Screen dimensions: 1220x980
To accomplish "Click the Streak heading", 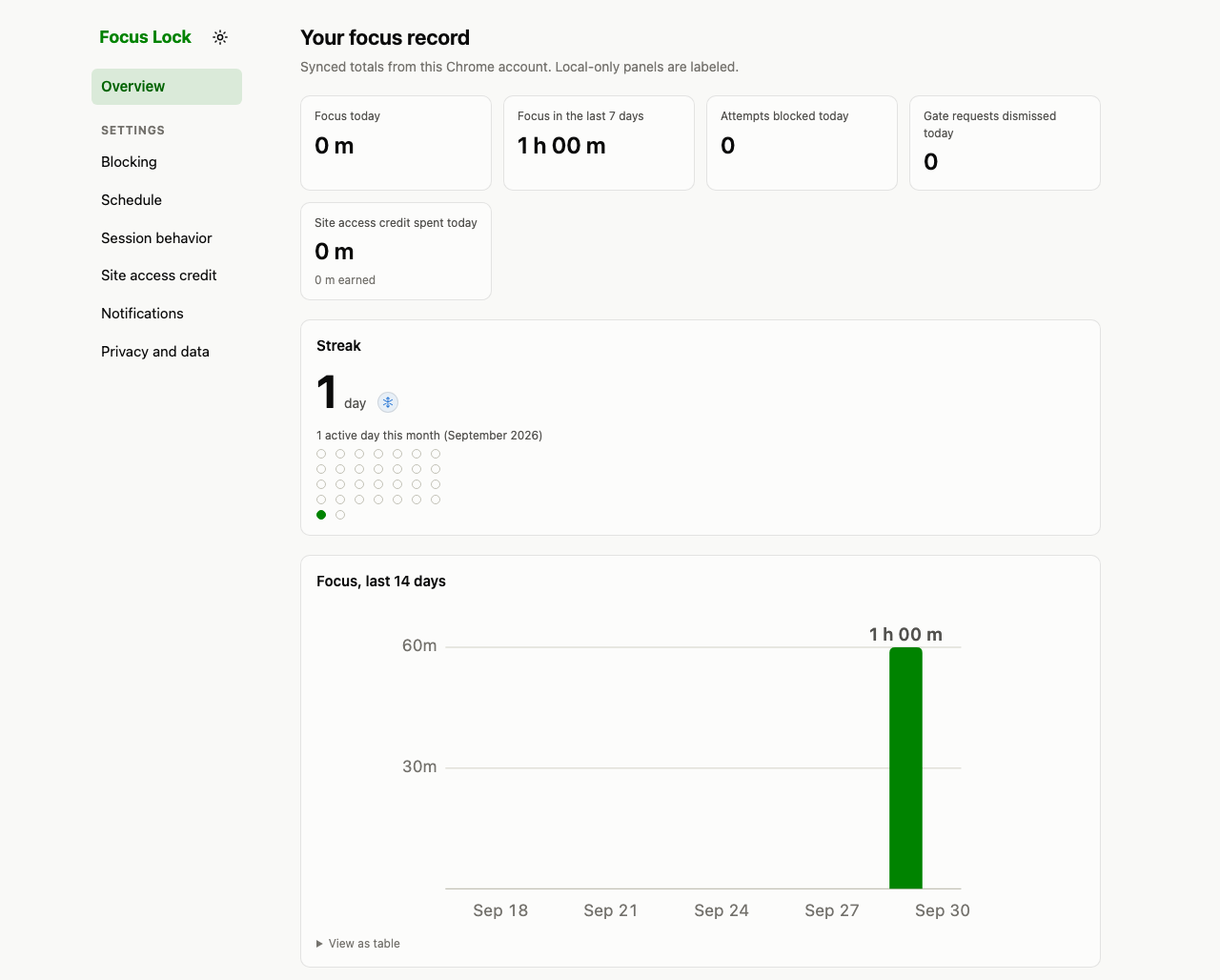I will tap(338, 346).
